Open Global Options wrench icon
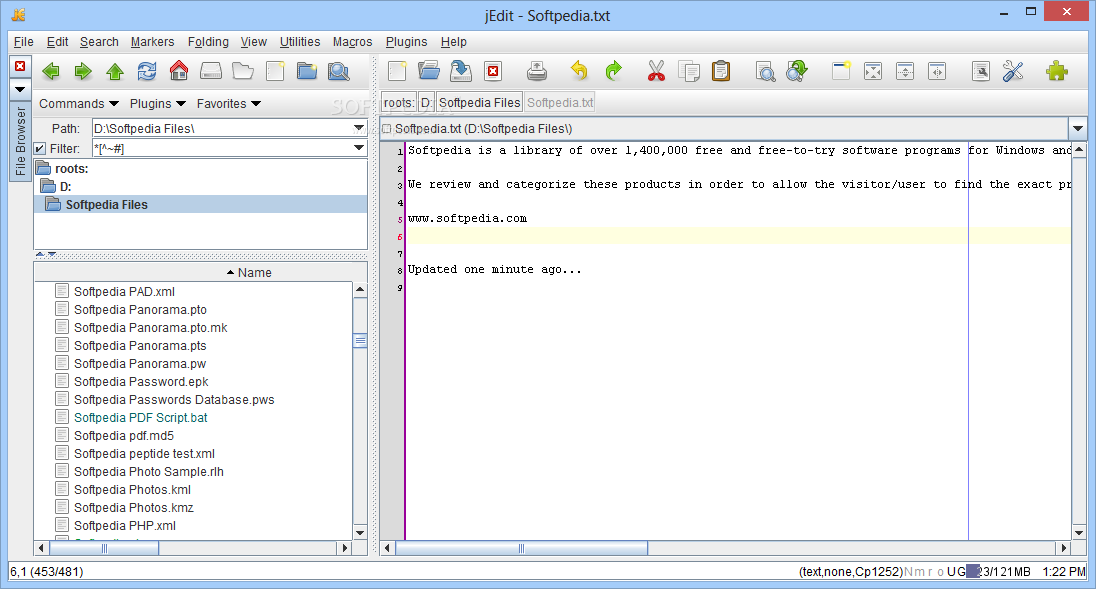This screenshot has height=589, width=1096. point(1013,71)
